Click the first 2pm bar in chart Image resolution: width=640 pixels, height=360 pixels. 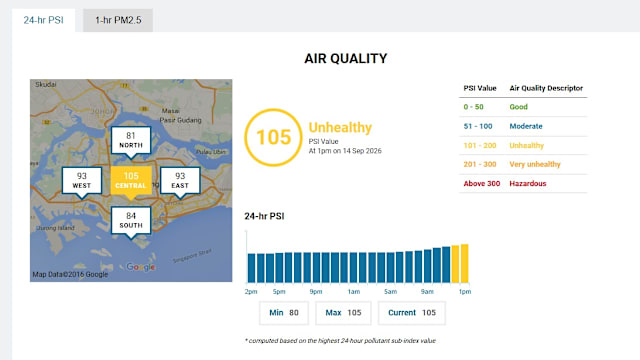point(251,268)
